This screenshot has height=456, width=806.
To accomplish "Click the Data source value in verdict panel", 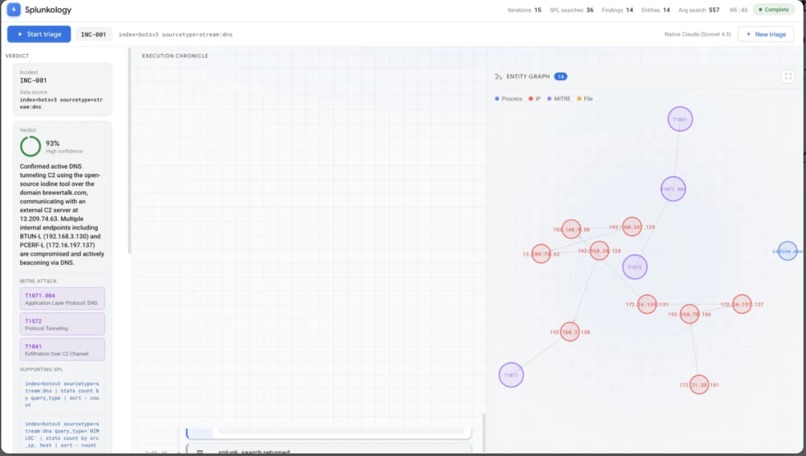I will 61,103.
